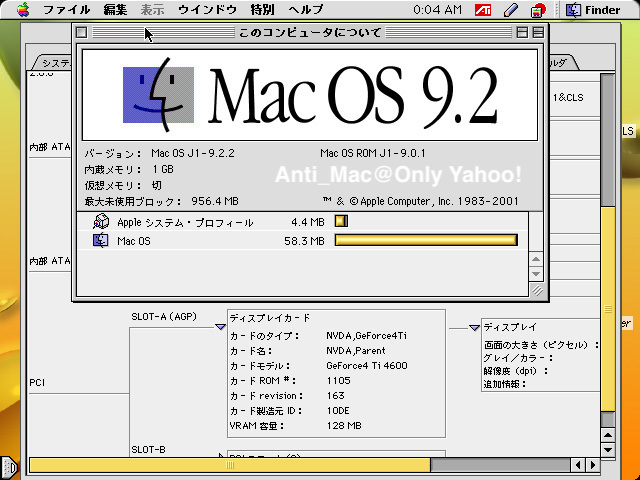Click the GeForce4 Ti 4600 card model value
This screenshot has width=640, height=480.
point(367,366)
